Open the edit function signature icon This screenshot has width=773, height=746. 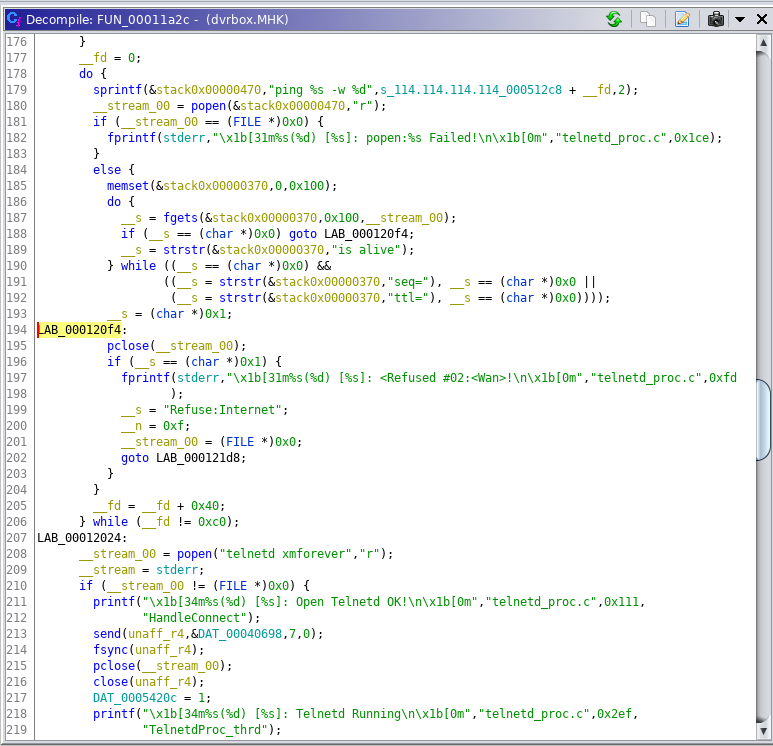point(682,19)
